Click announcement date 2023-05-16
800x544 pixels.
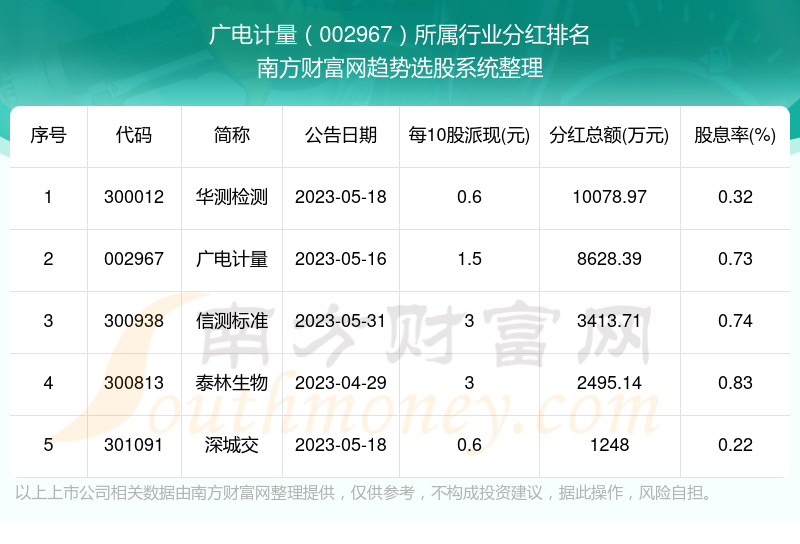tap(341, 259)
